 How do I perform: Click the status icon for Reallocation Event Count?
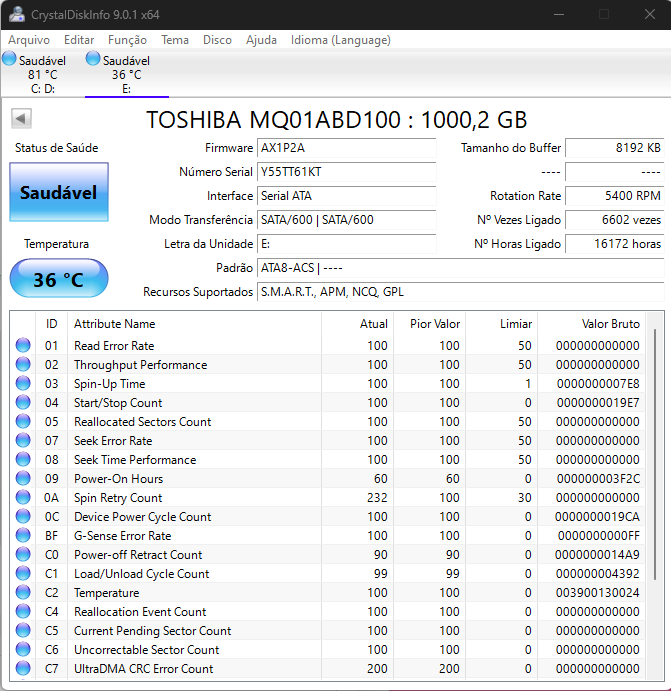coord(23,611)
